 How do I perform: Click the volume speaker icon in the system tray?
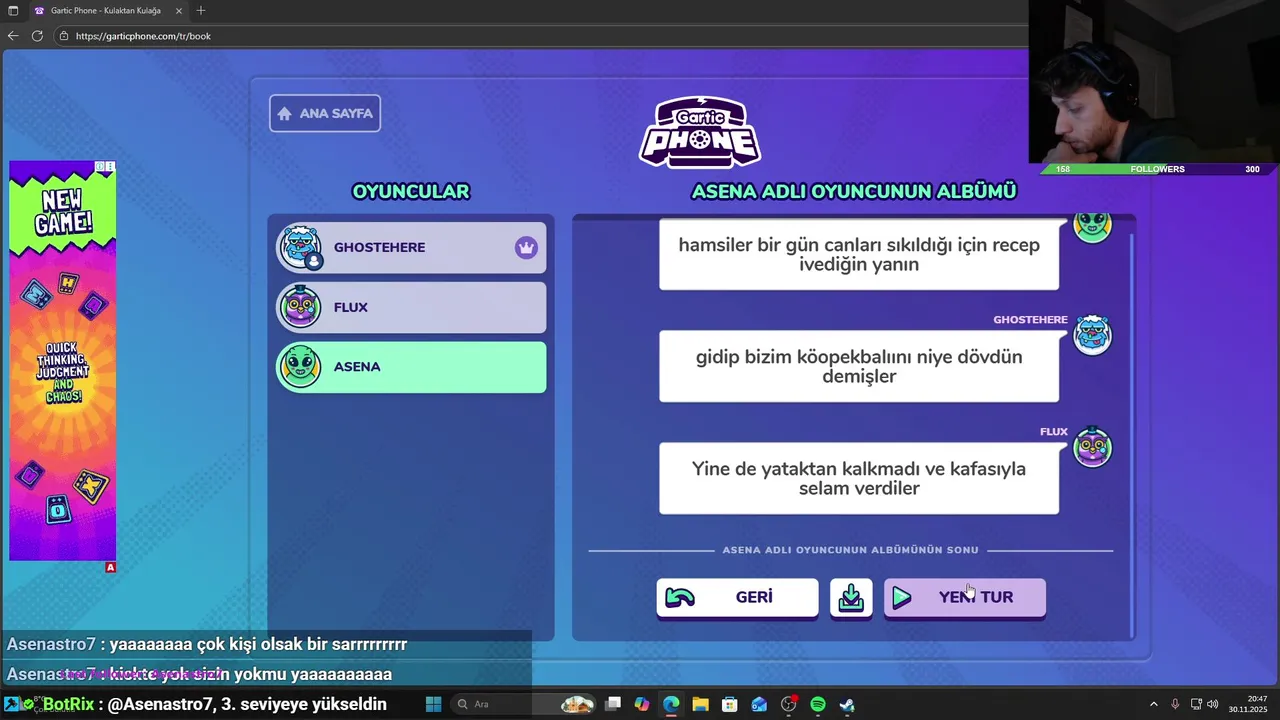[1212, 704]
